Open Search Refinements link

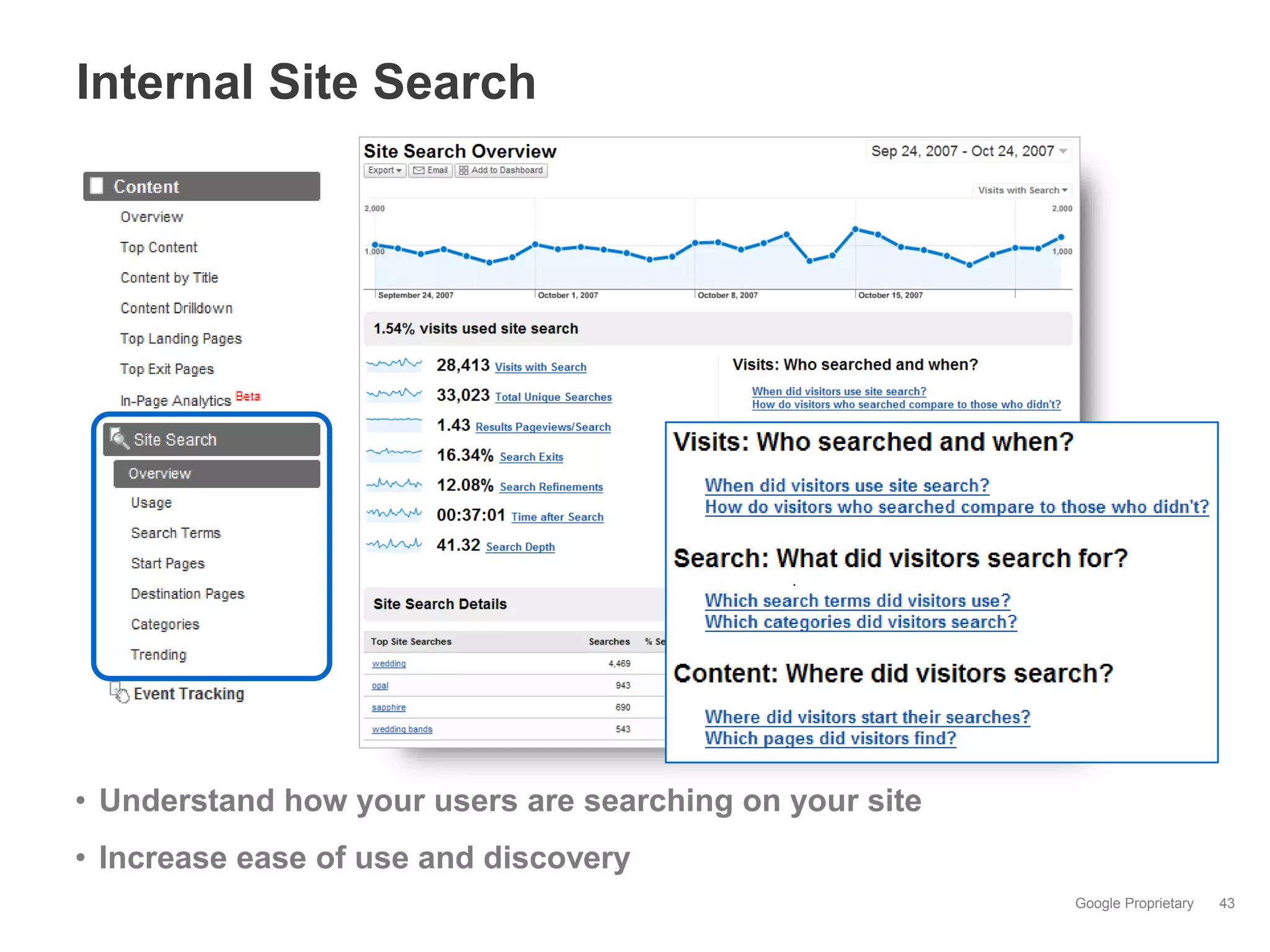point(551,487)
